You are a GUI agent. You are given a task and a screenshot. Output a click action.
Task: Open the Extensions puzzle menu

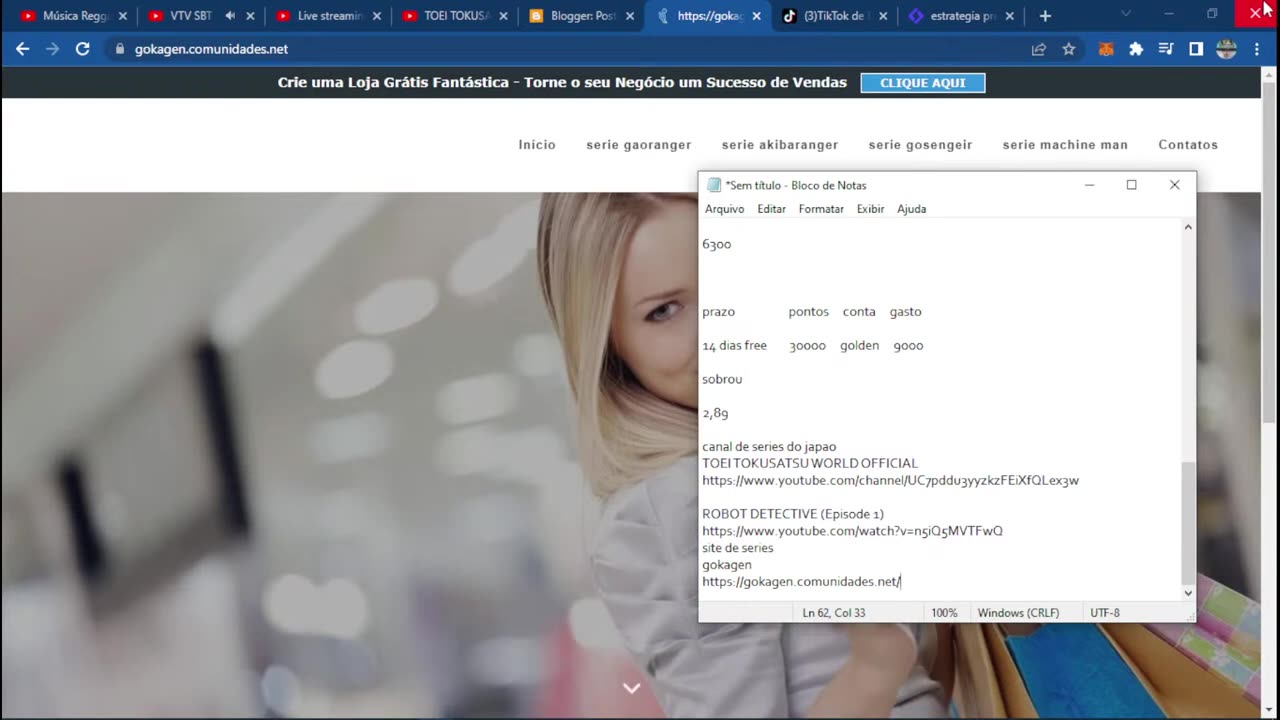[1136, 49]
